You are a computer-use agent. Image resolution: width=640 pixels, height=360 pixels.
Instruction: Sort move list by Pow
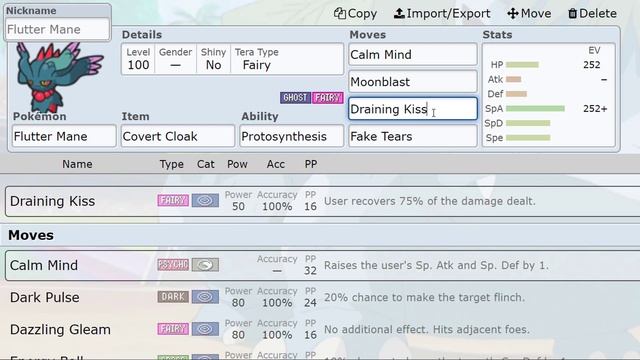pos(237,164)
